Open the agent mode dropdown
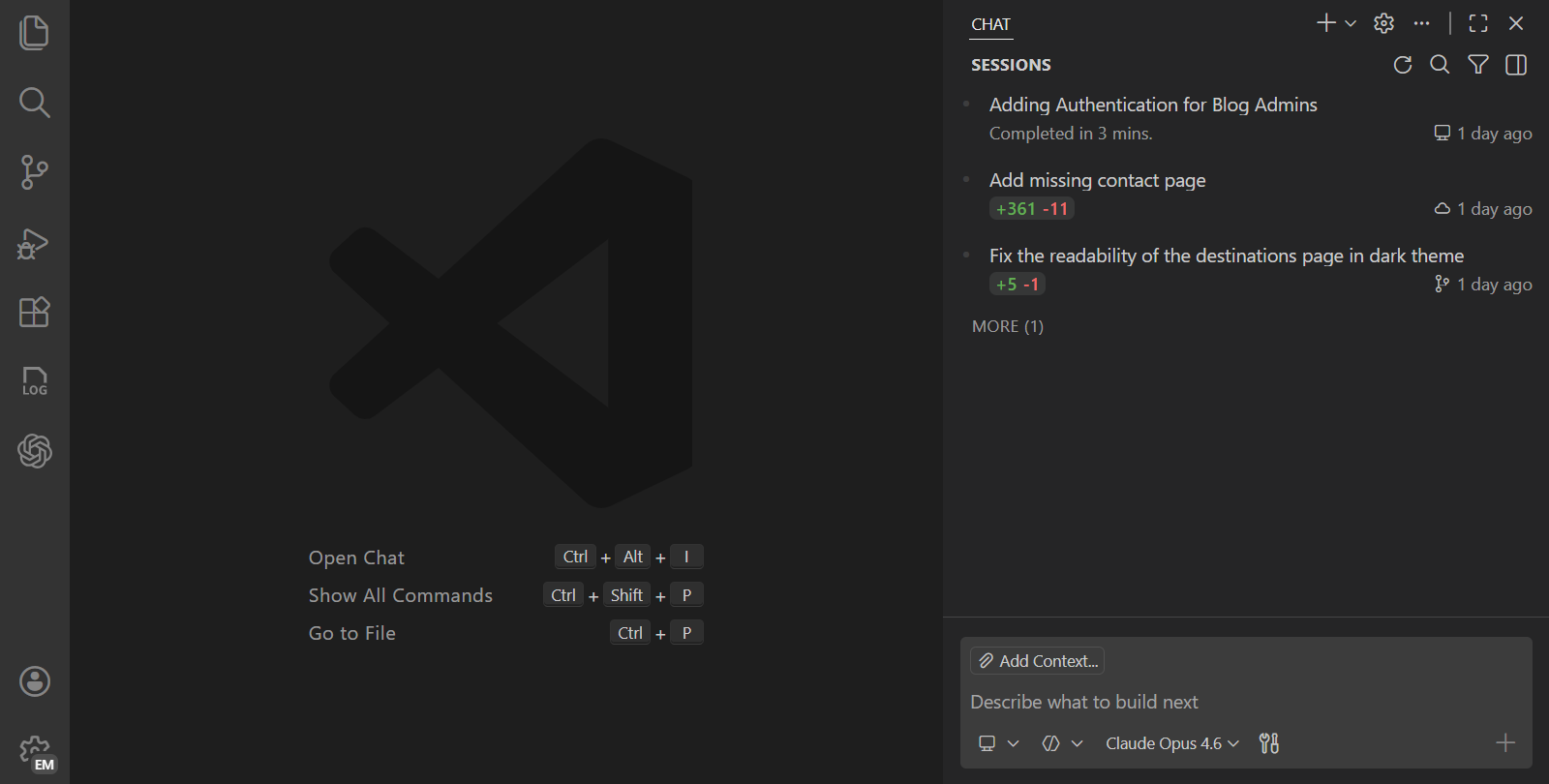 click(1062, 743)
